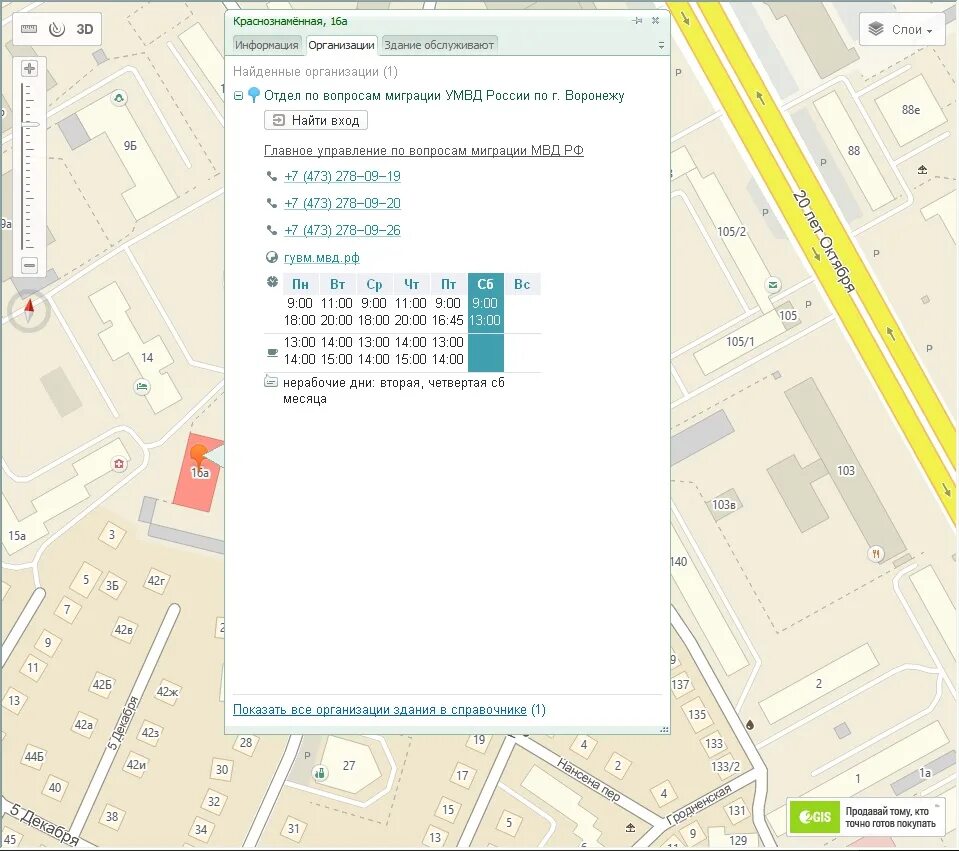Click the pharmacy icon near building 27

click(x=319, y=773)
